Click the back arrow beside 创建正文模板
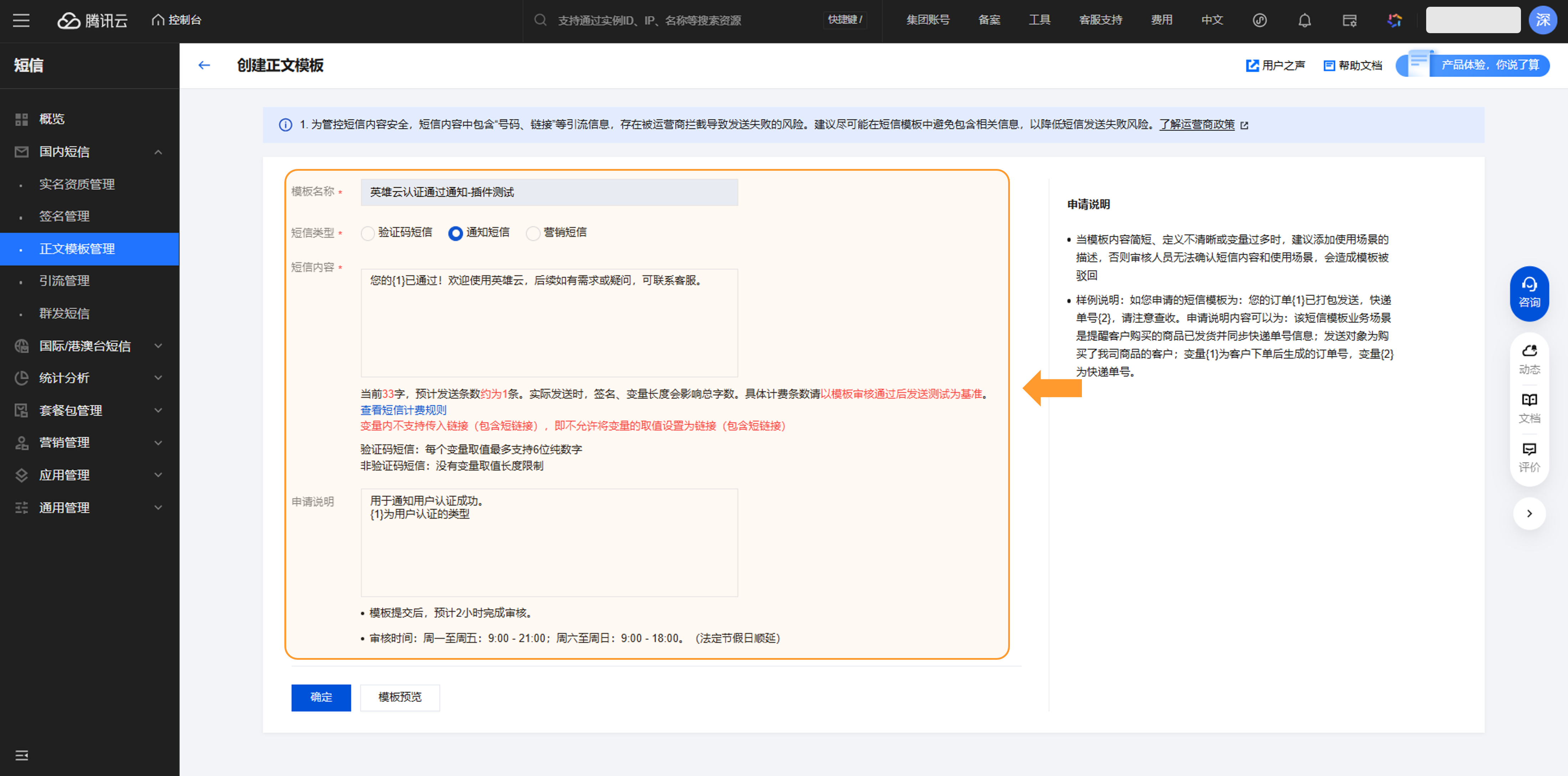 pos(204,65)
